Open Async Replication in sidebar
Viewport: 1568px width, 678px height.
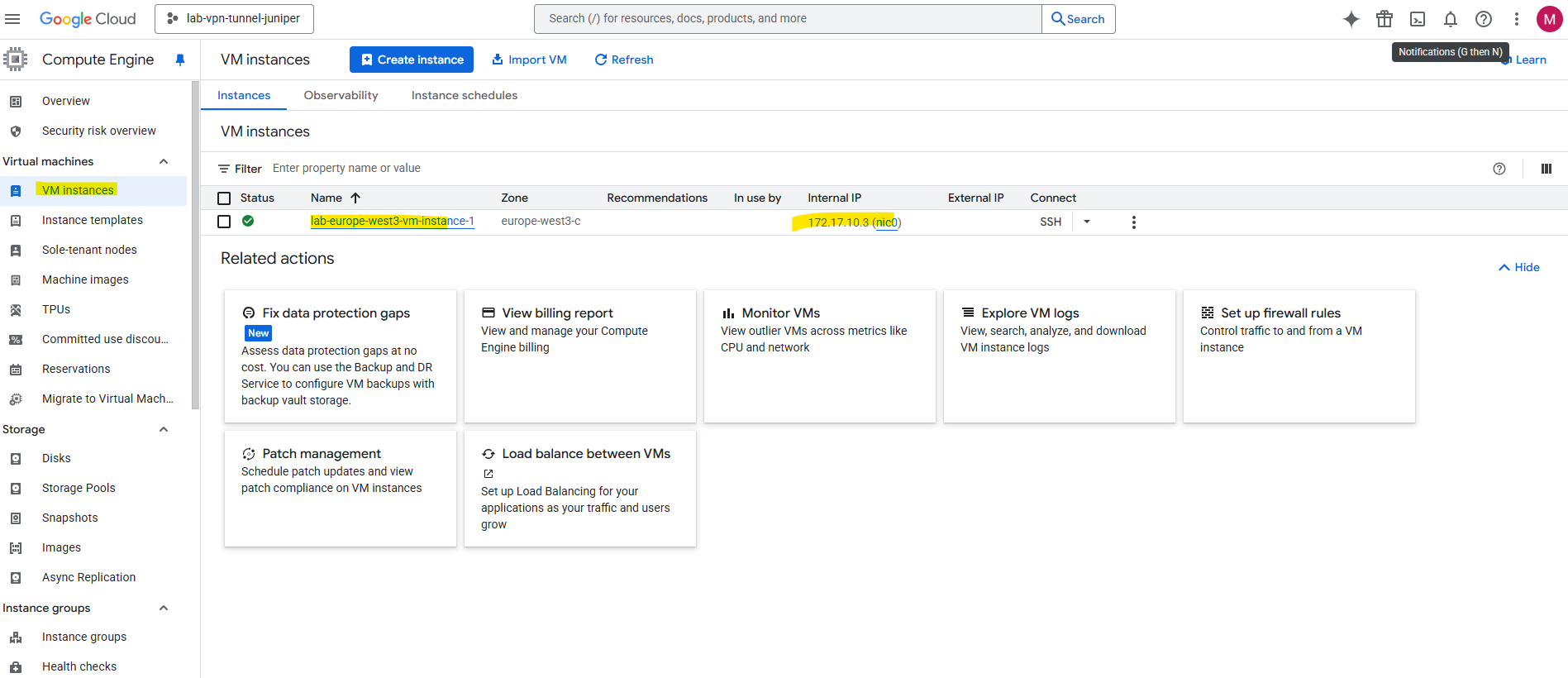click(88, 577)
